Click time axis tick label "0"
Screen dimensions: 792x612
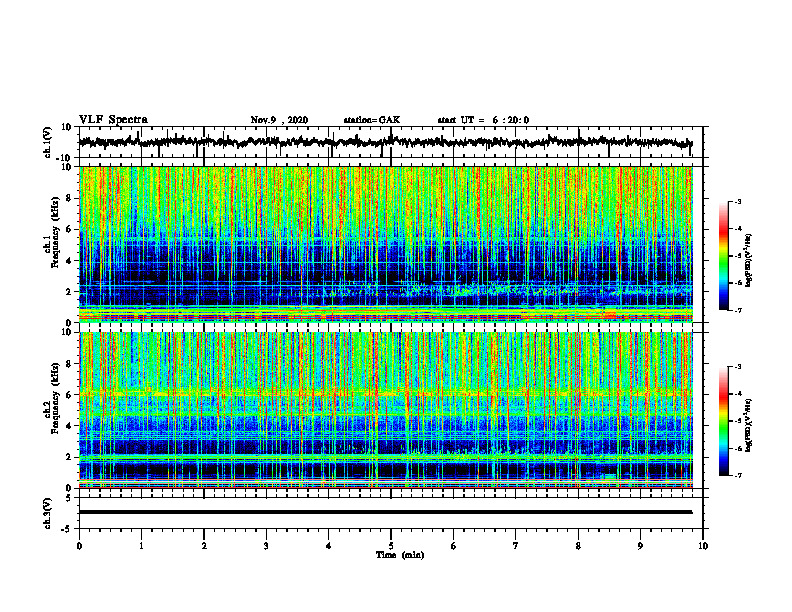pos(79,546)
